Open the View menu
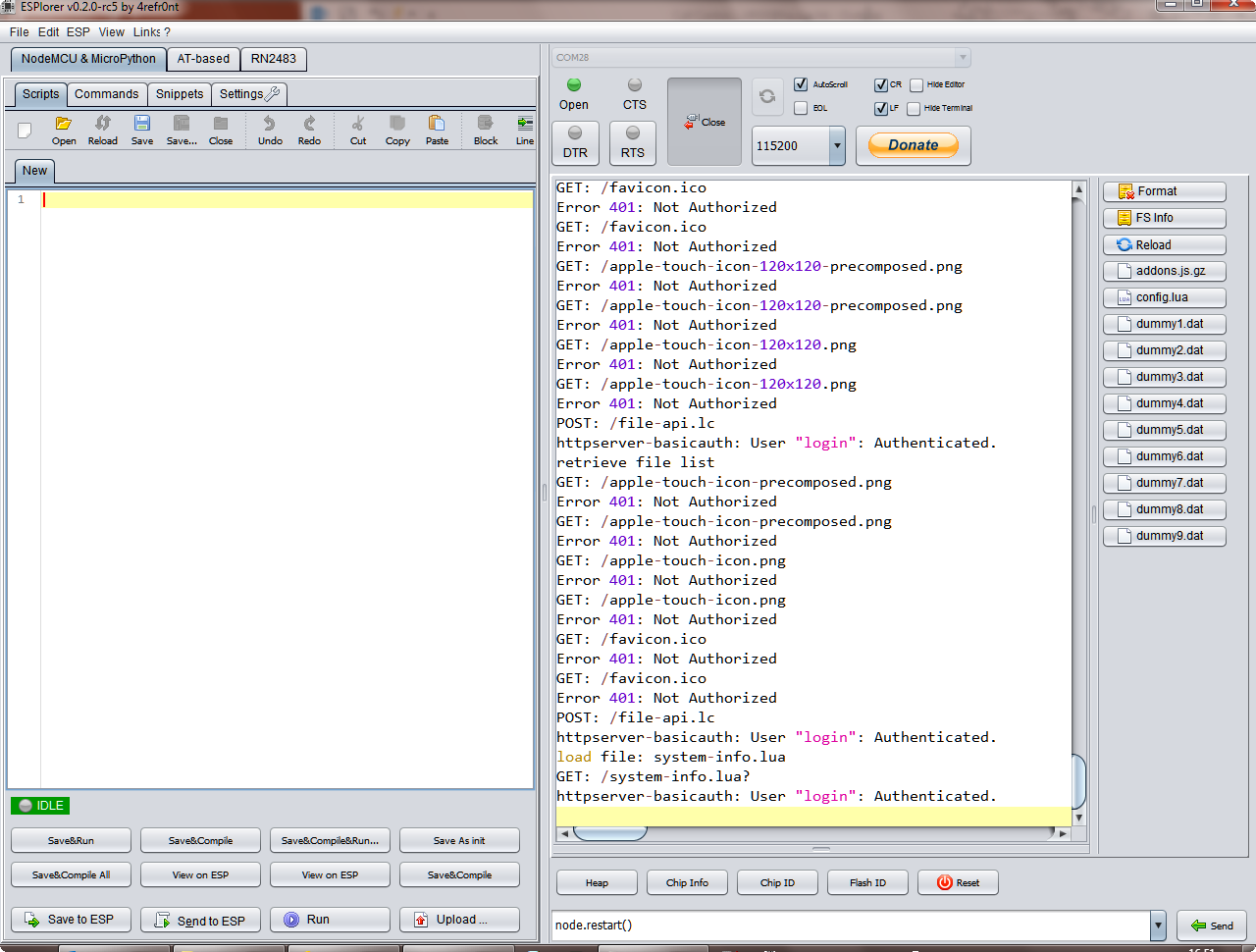Image resolution: width=1256 pixels, height=952 pixels. coord(112,32)
